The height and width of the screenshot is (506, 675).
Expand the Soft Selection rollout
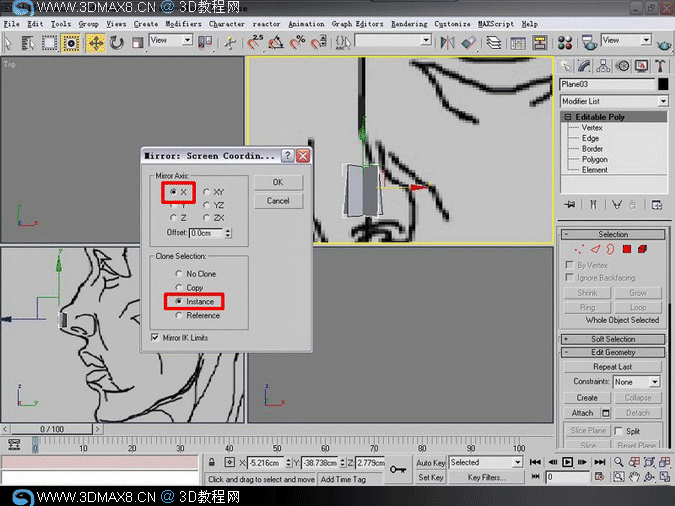click(613, 339)
